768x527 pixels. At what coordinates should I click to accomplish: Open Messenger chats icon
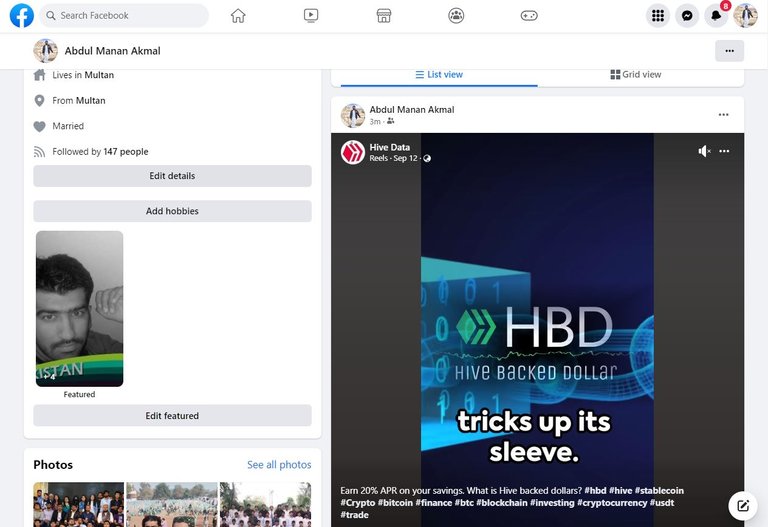pos(687,16)
